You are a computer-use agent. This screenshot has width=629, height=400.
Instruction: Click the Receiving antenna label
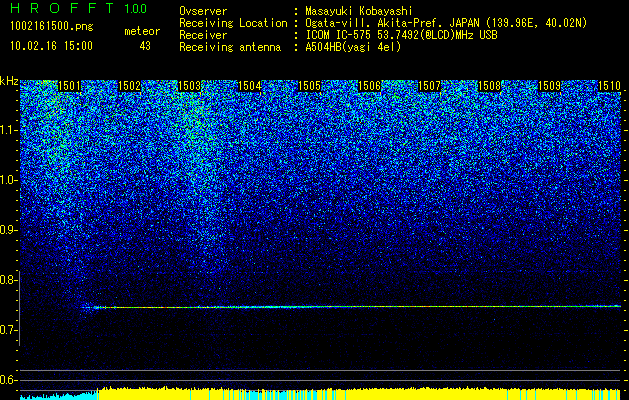pyautogui.click(x=230, y=47)
